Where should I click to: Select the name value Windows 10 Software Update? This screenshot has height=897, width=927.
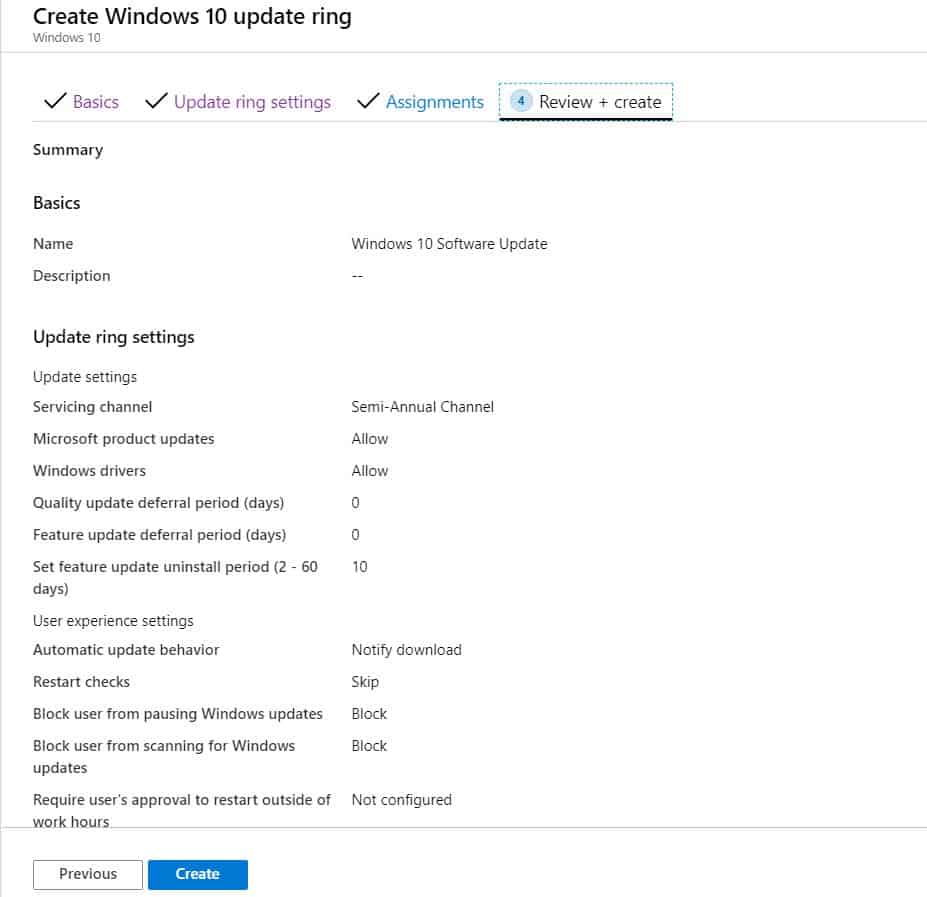(449, 244)
